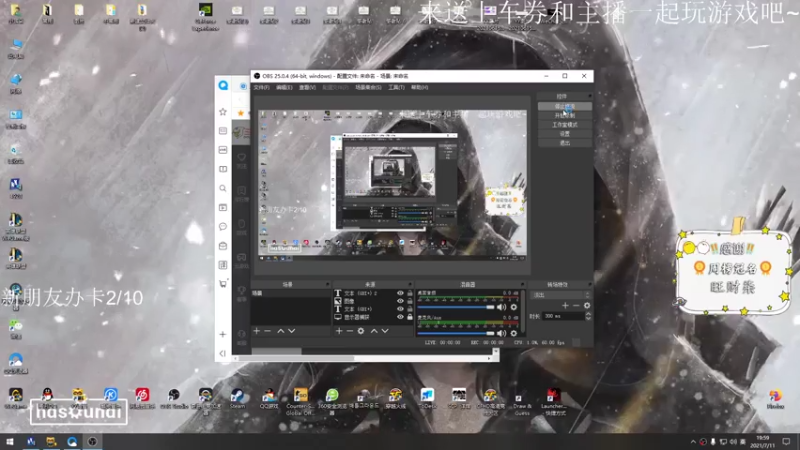Hide the display capture source

click(x=400, y=317)
